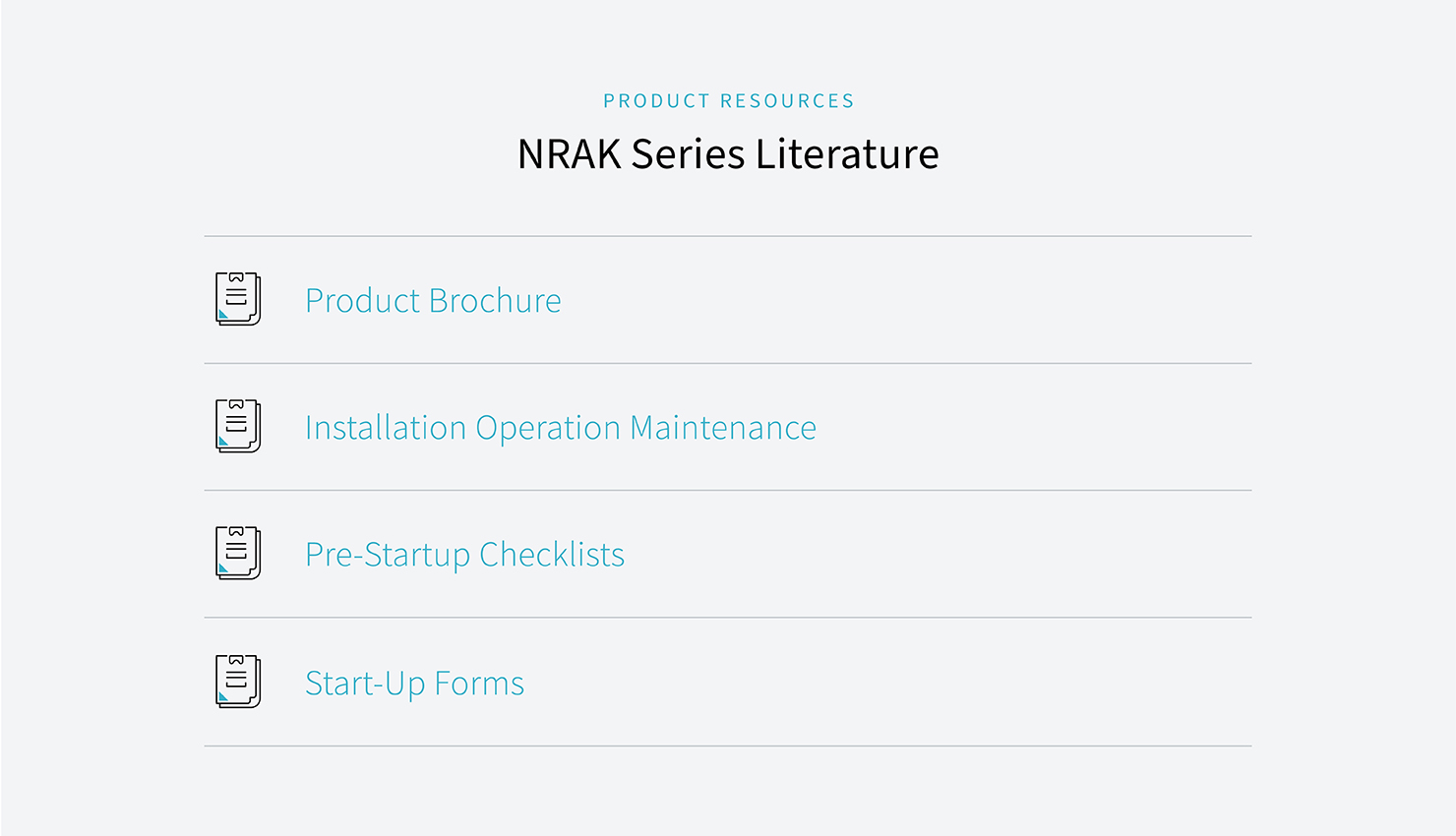Click the word Forms in the last link
This screenshot has height=836, width=1456.
[479, 683]
